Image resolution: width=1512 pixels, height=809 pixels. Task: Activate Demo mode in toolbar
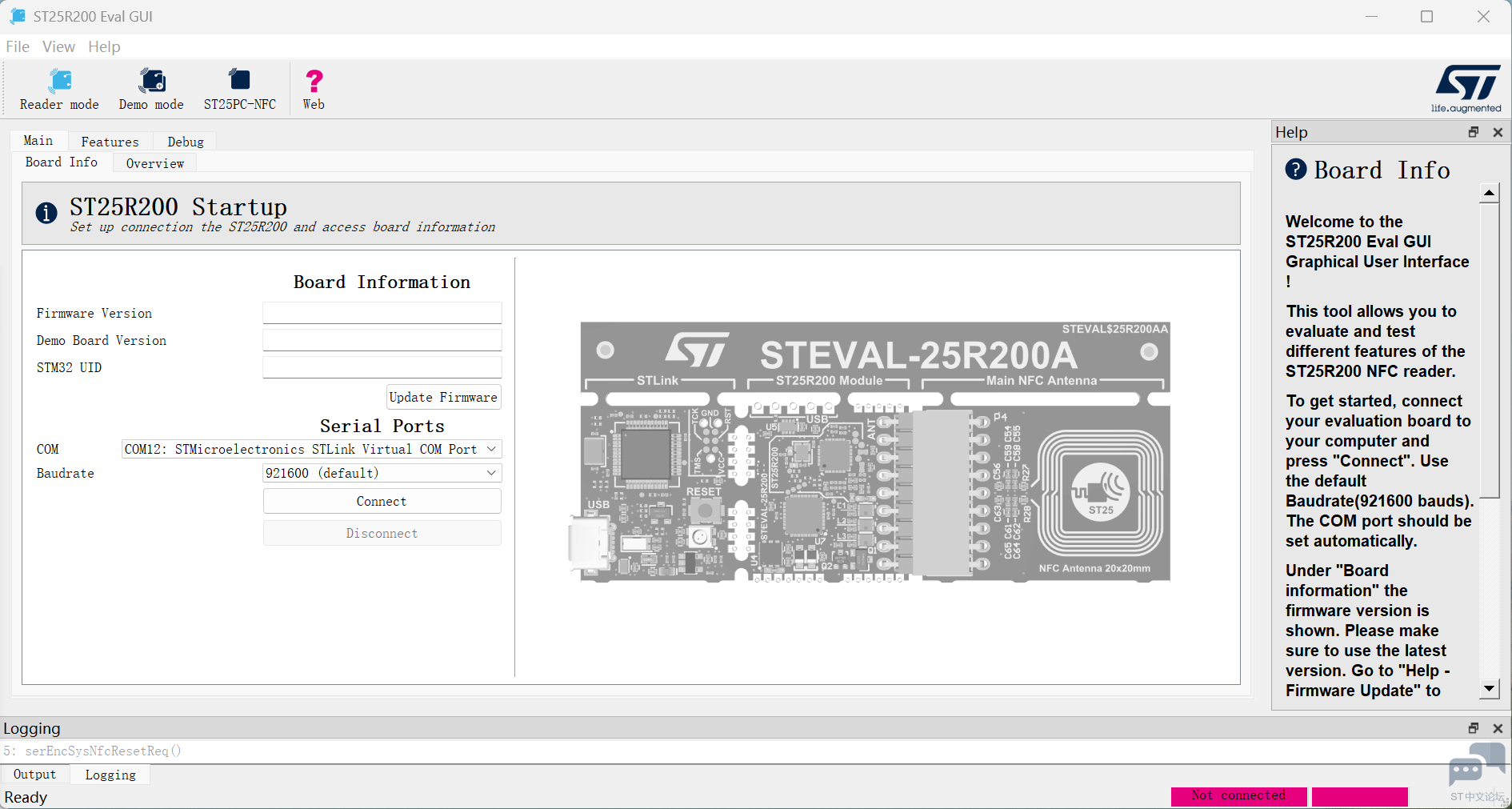coord(151,89)
